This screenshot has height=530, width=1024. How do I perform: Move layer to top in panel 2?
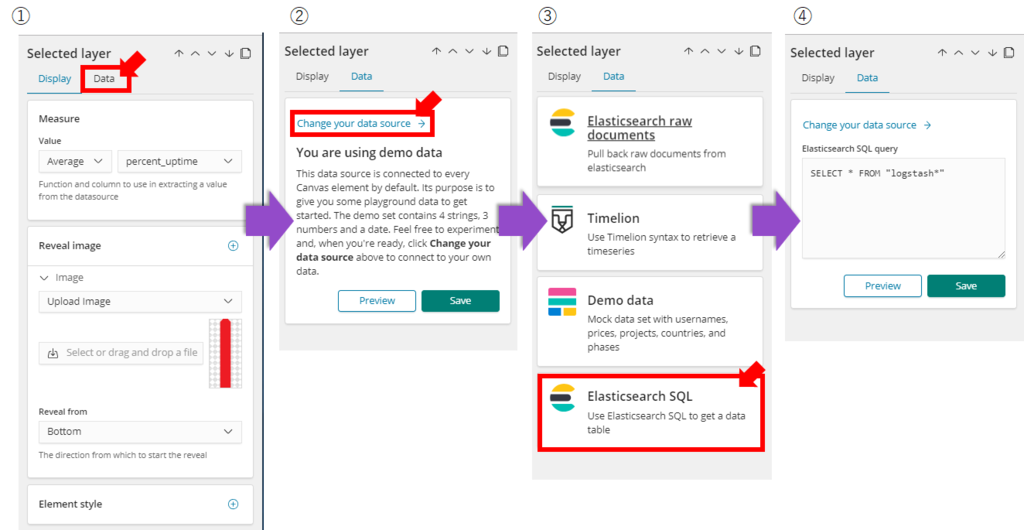437,51
